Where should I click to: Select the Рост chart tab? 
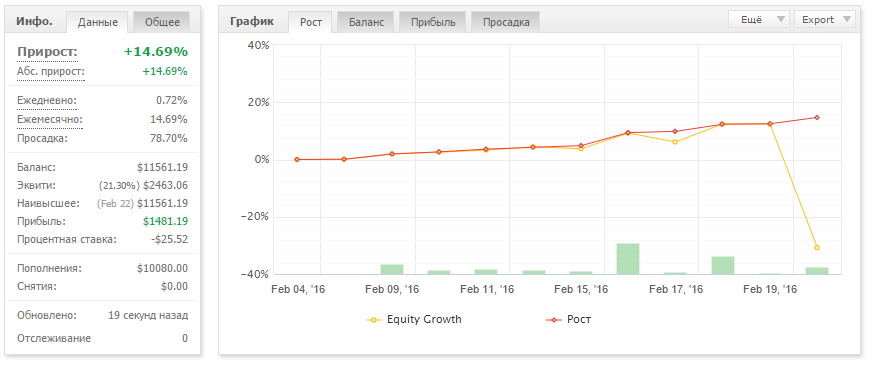coord(310,22)
